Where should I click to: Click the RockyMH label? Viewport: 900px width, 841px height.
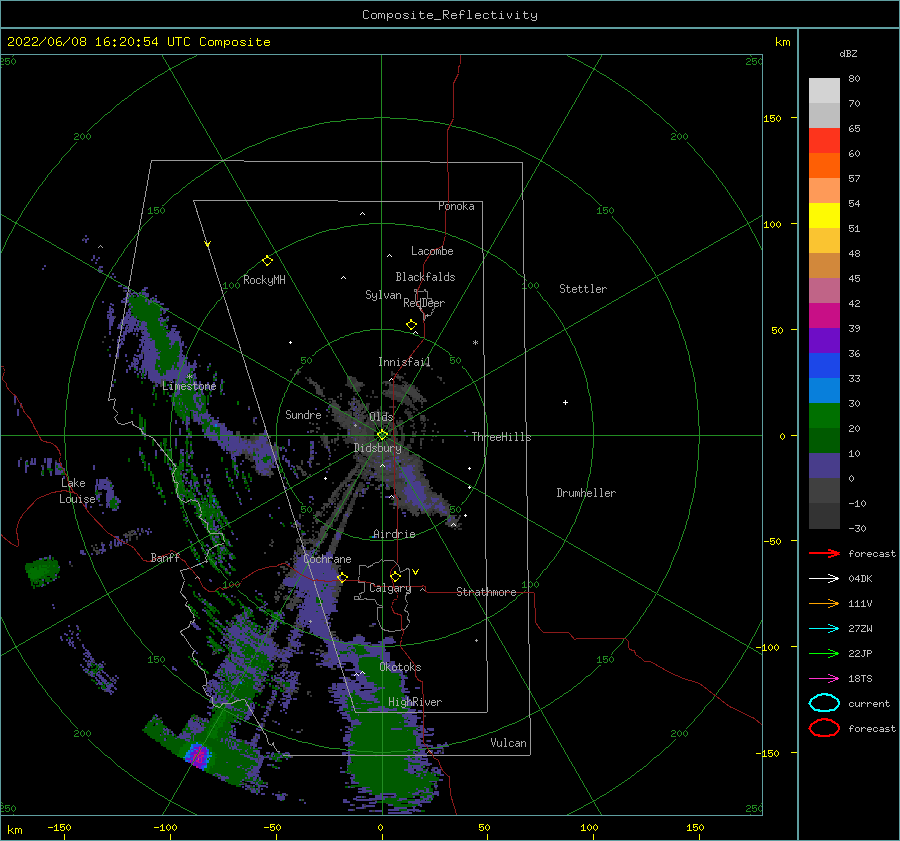264,280
